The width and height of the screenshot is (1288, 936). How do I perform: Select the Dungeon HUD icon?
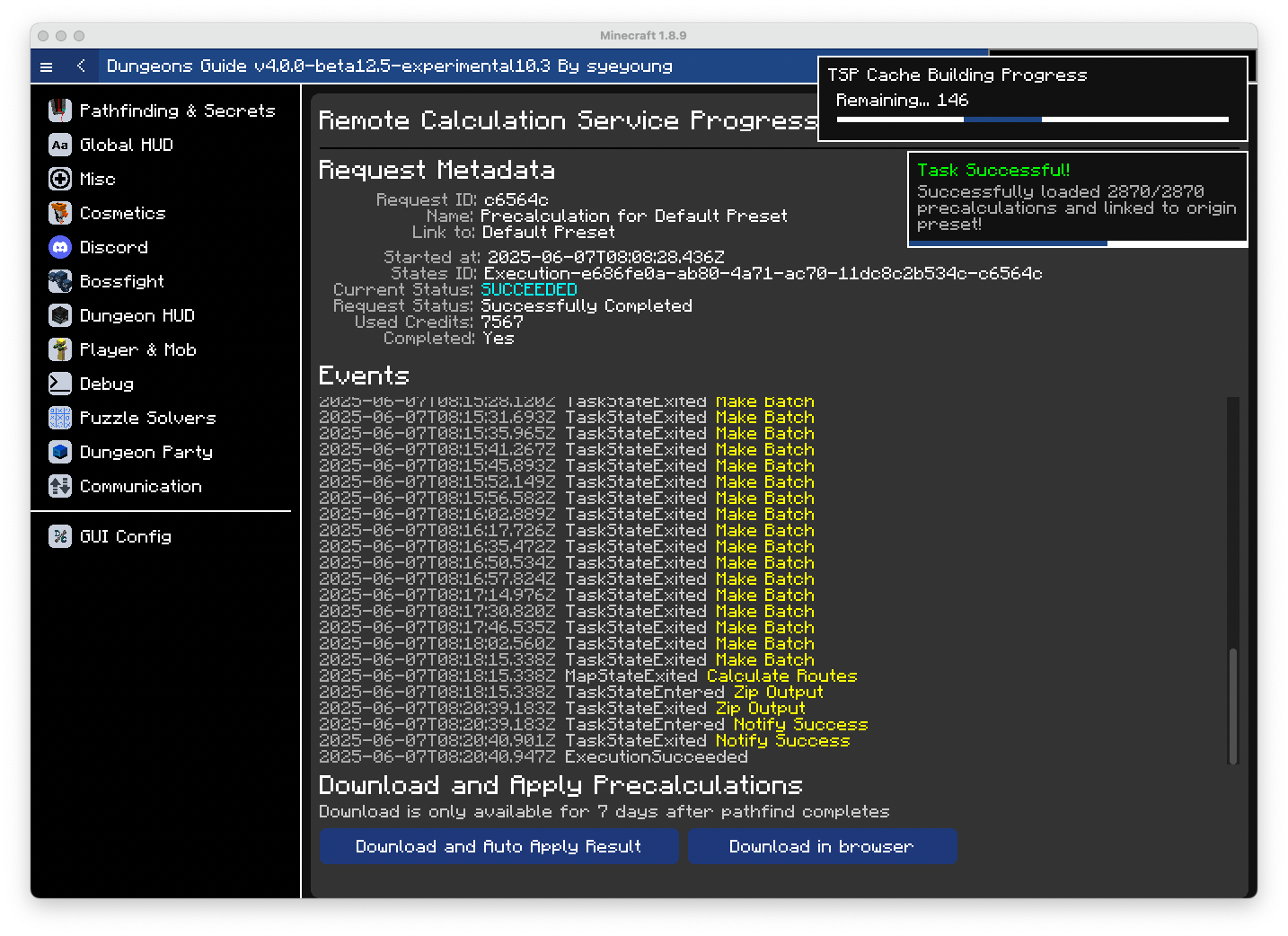pos(60,315)
